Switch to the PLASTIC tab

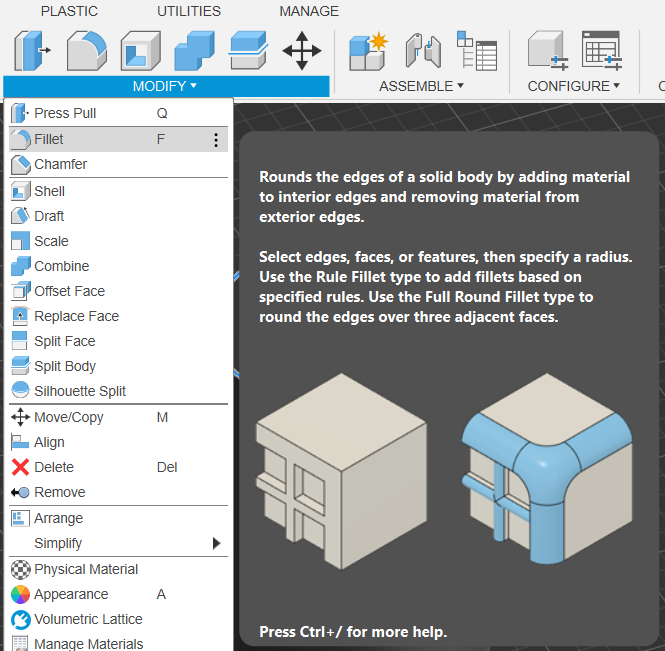point(69,12)
